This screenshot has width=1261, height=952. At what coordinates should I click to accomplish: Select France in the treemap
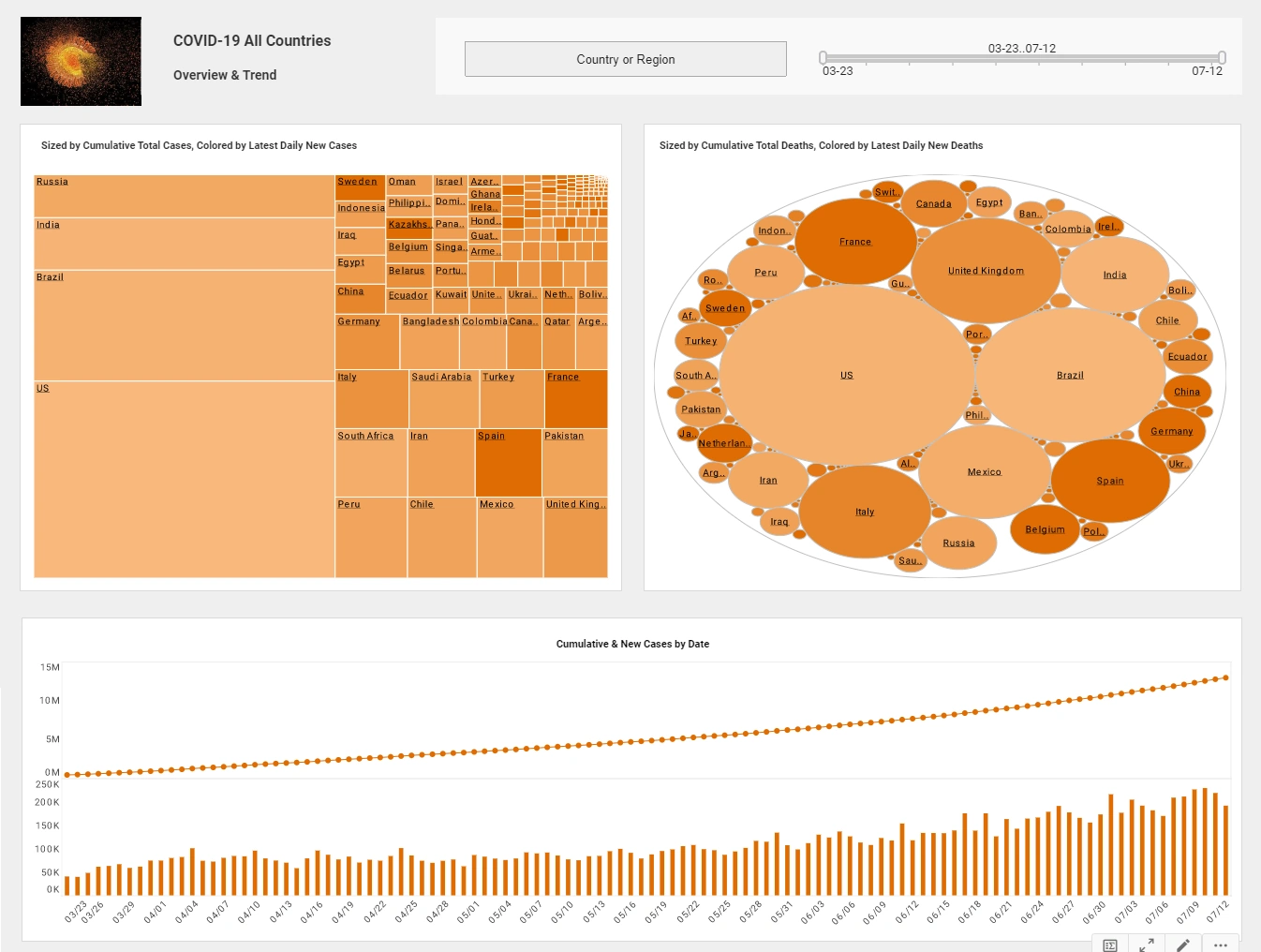click(x=575, y=398)
